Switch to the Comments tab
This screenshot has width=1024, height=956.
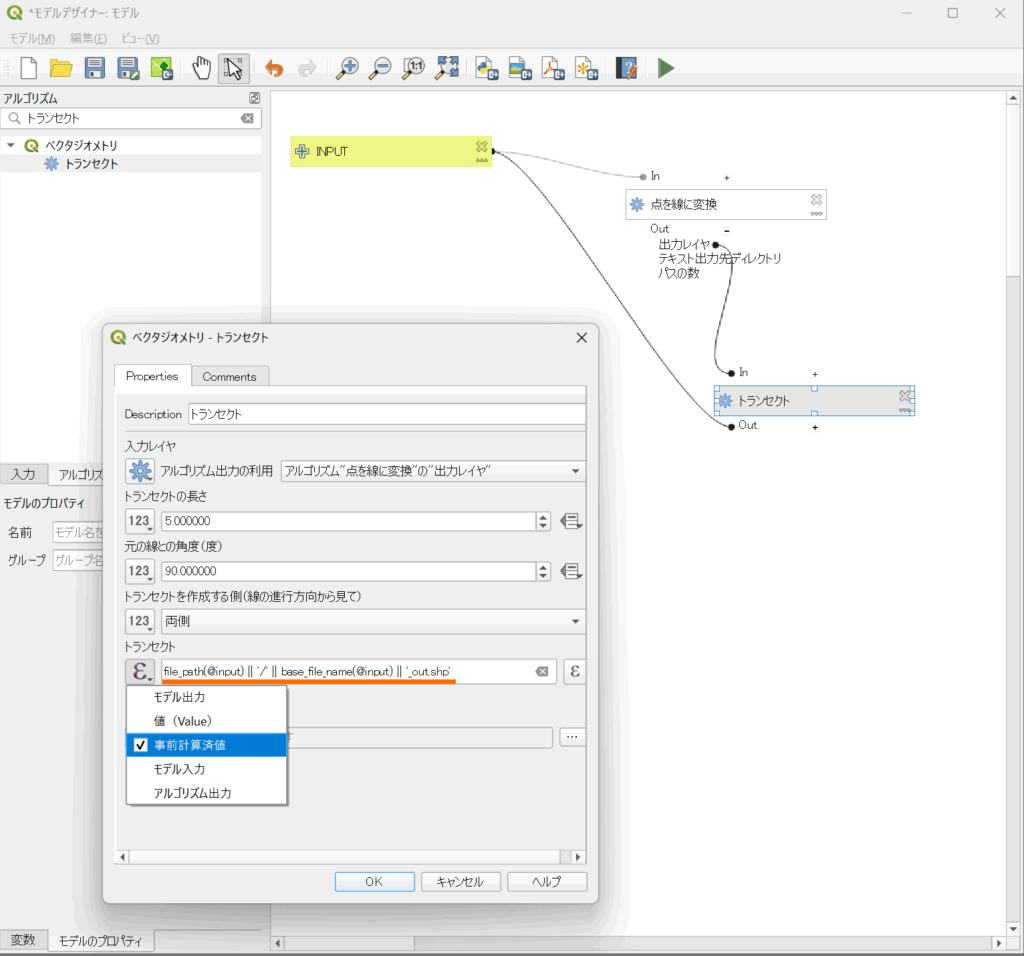pos(229,377)
